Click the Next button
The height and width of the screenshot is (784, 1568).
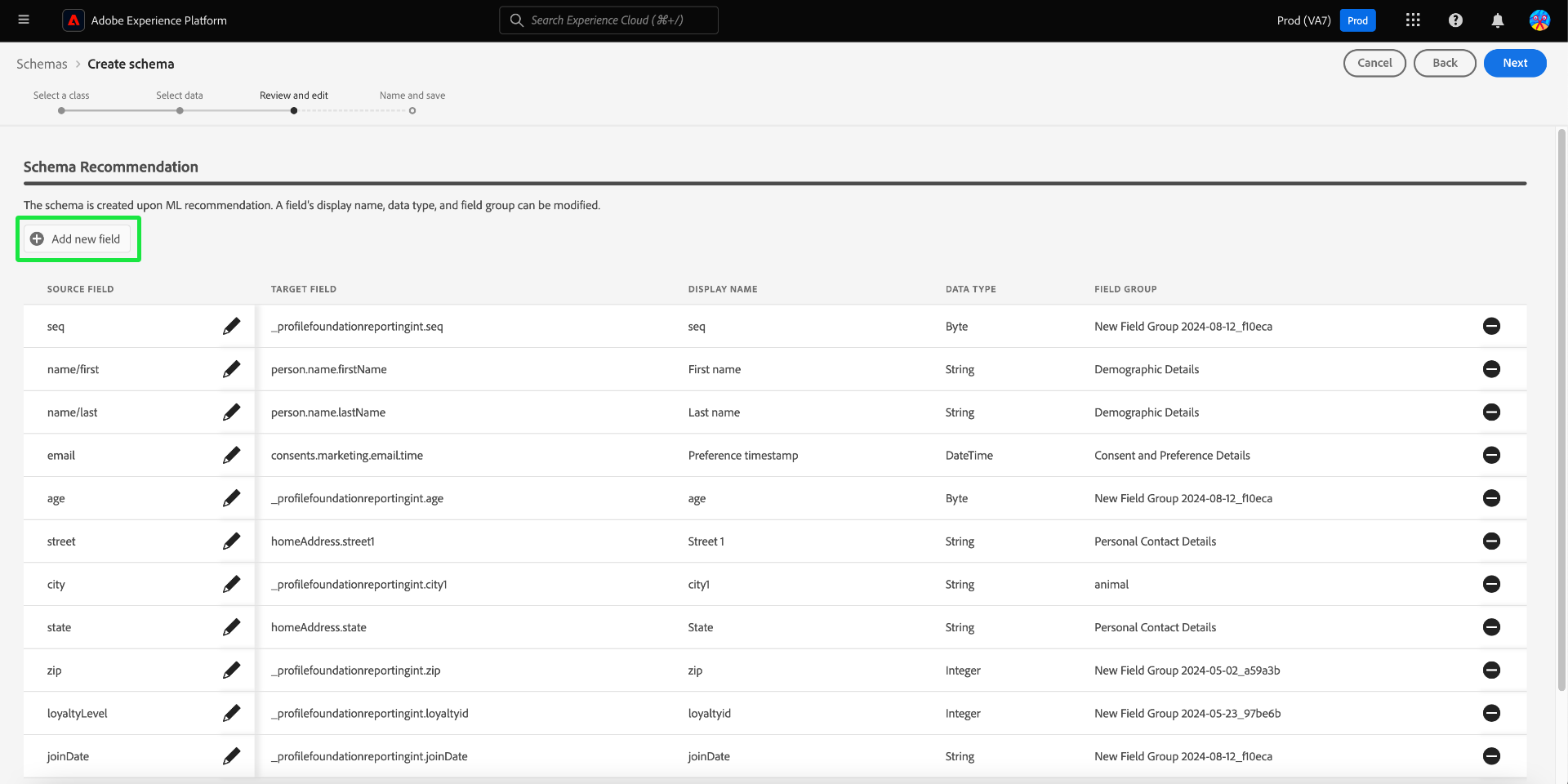(x=1514, y=63)
